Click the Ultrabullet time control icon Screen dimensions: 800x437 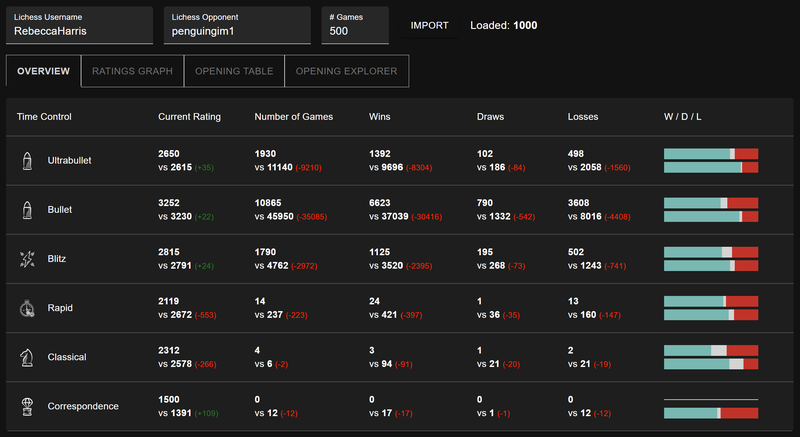click(28, 161)
